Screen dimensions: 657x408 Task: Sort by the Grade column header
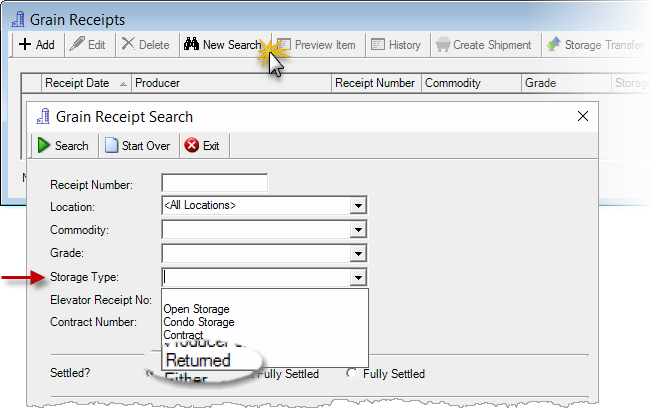(566, 83)
